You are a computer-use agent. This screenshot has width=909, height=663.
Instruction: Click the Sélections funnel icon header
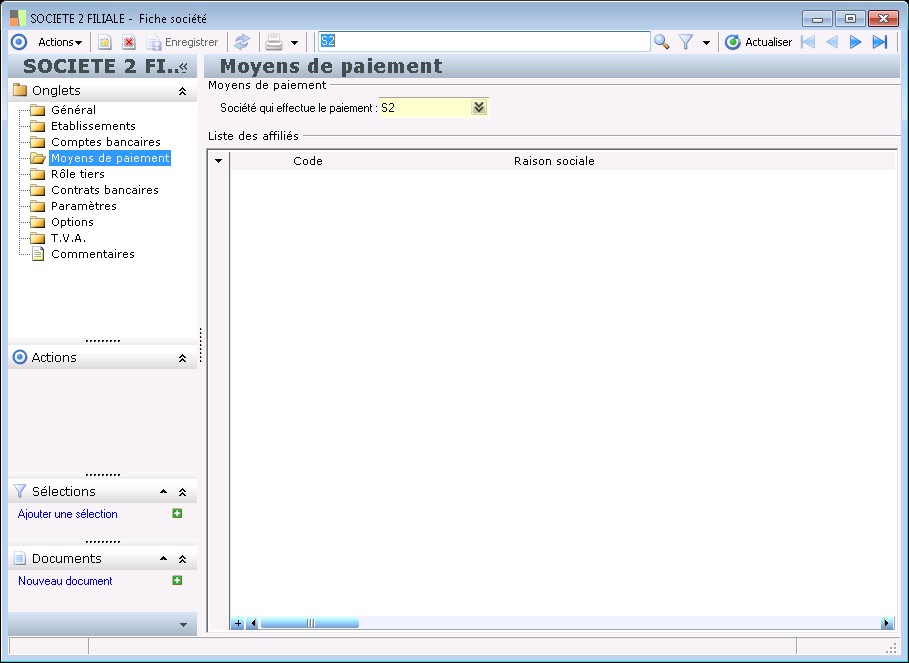(x=20, y=491)
